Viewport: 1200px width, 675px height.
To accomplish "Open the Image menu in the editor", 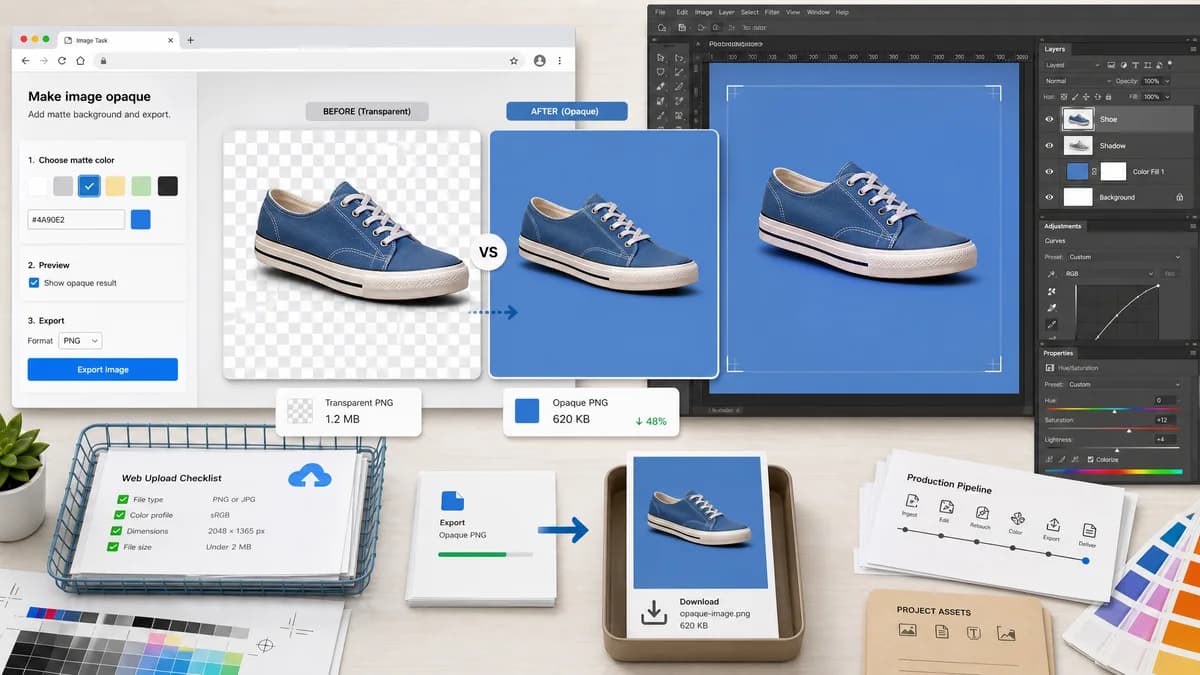I will tap(704, 12).
